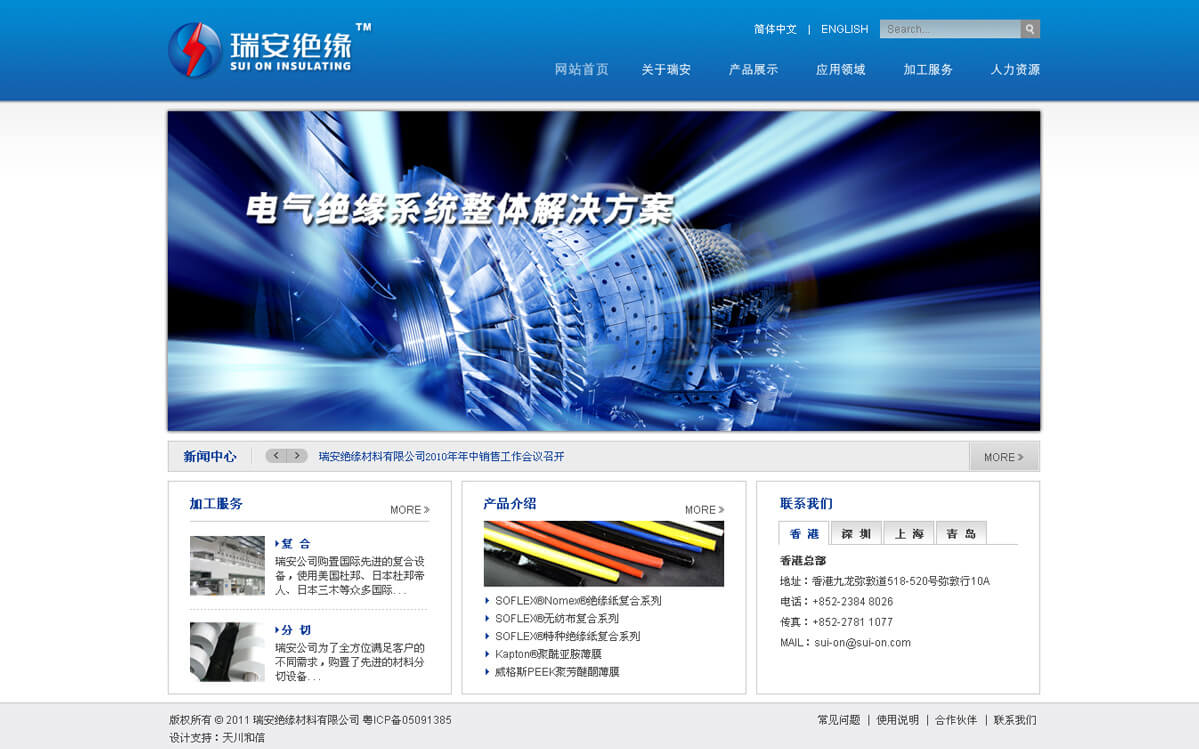Select the 青岛 contact tab
Image resolution: width=1199 pixels, height=749 pixels.
[x=961, y=534]
